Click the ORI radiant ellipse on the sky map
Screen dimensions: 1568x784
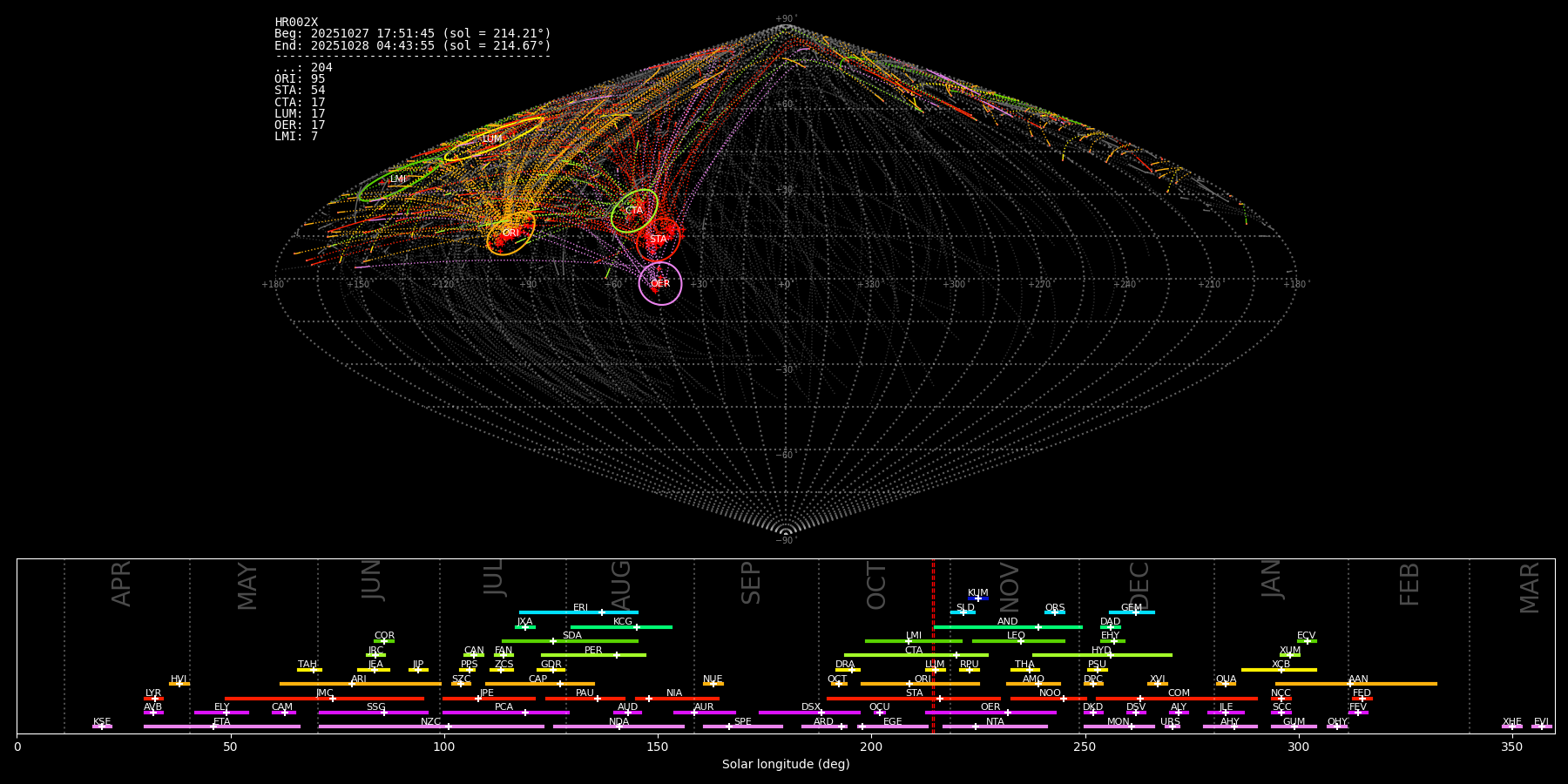[510, 233]
